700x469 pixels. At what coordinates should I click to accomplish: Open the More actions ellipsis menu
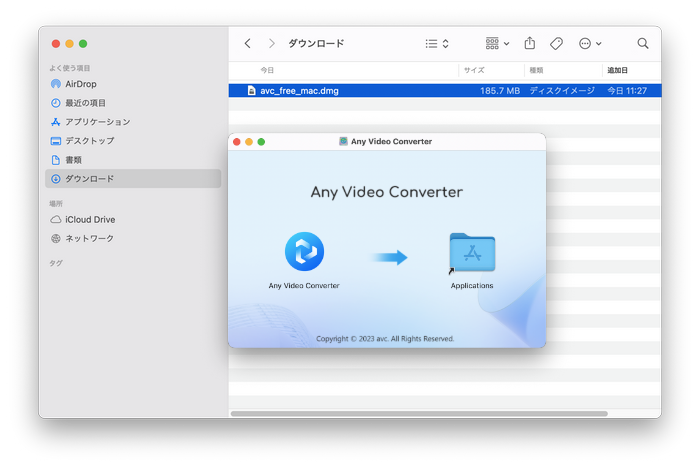click(x=590, y=43)
